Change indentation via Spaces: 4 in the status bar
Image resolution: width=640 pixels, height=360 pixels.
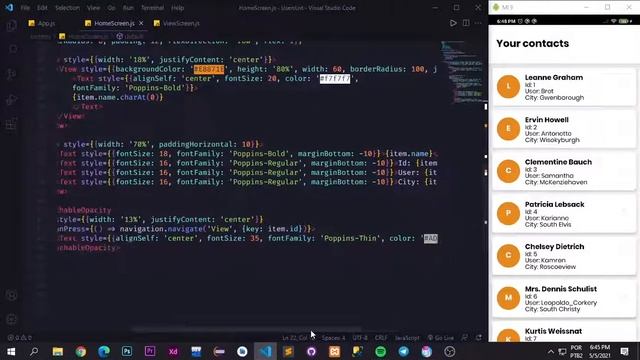(x=333, y=338)
